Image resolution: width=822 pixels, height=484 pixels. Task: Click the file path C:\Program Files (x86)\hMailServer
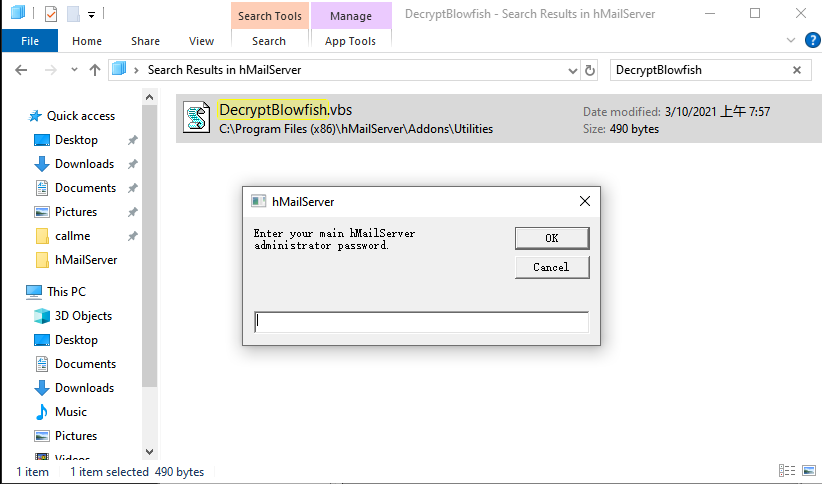pyautogui.click(x=356, y=129)
